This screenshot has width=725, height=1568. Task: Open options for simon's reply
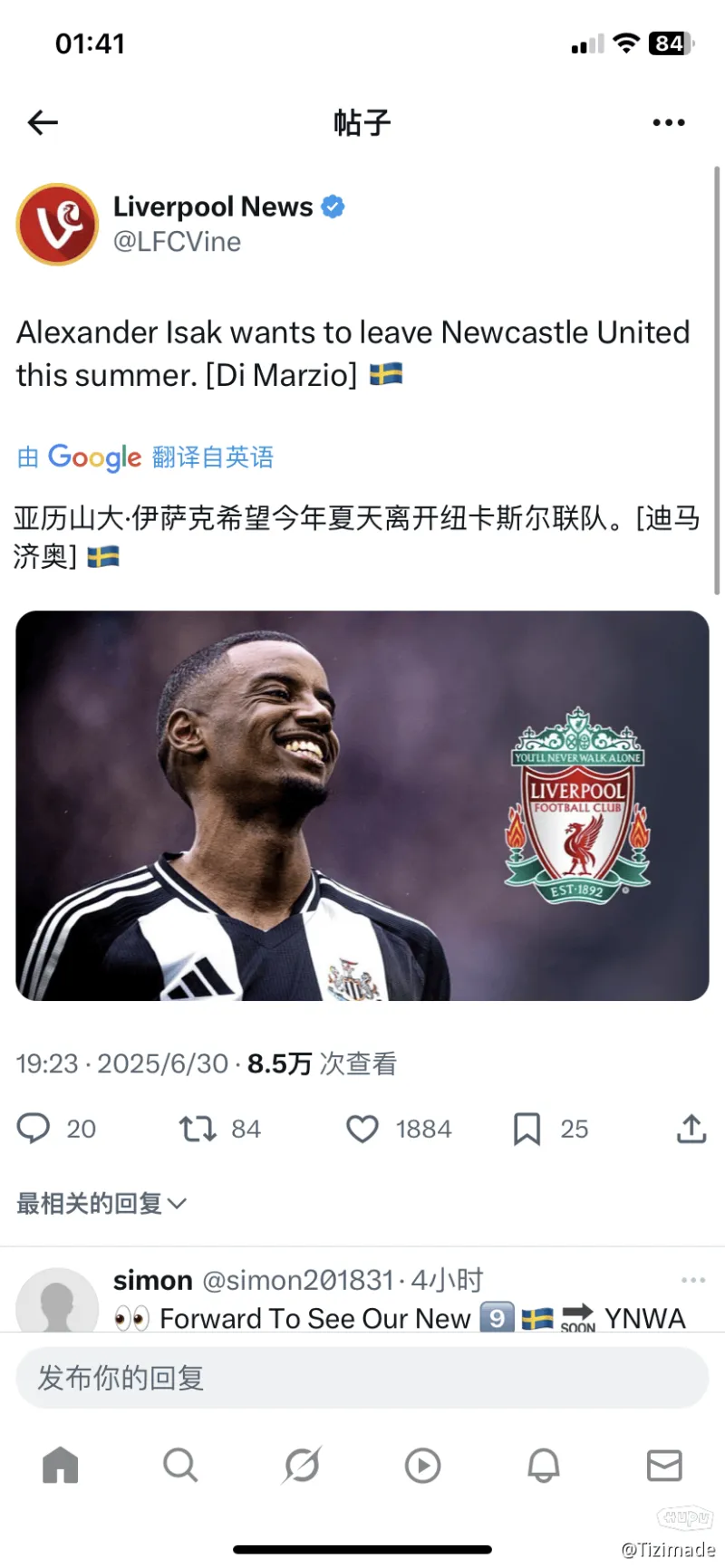click(692, 1280)
